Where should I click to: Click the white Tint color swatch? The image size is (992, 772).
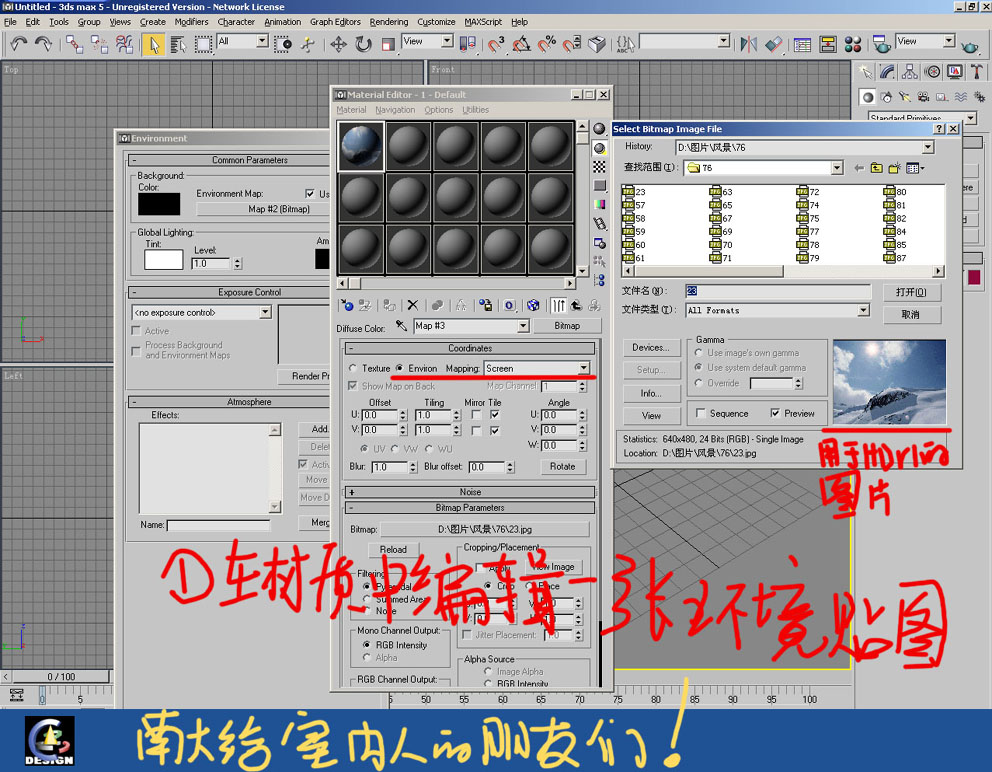pos(163,259)
